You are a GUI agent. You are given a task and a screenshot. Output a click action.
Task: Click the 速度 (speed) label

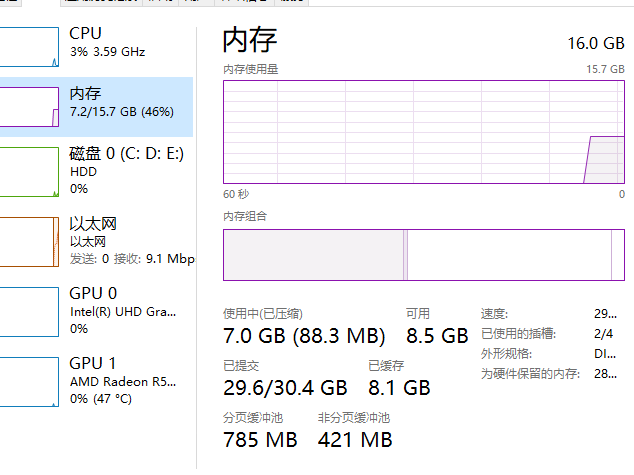click(494, 314)
